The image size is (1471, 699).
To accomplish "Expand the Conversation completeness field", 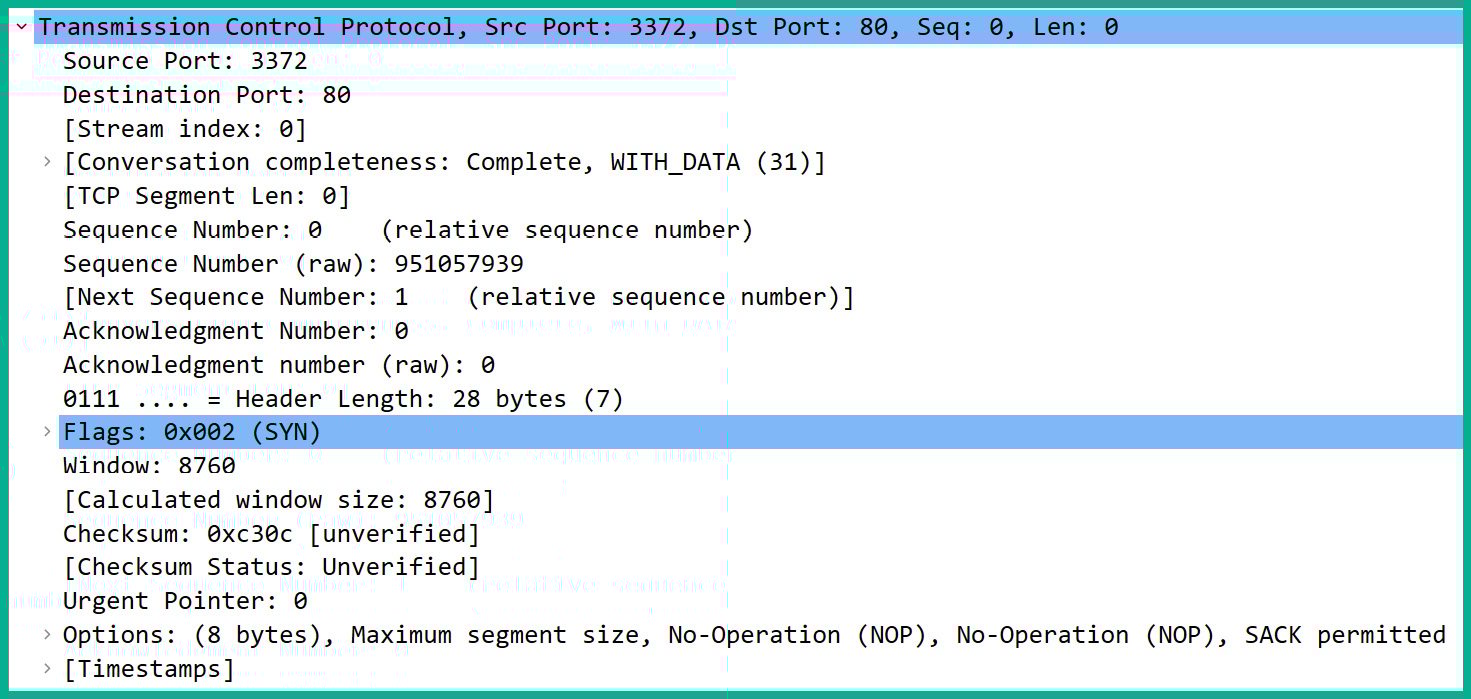I will (47, 161).
